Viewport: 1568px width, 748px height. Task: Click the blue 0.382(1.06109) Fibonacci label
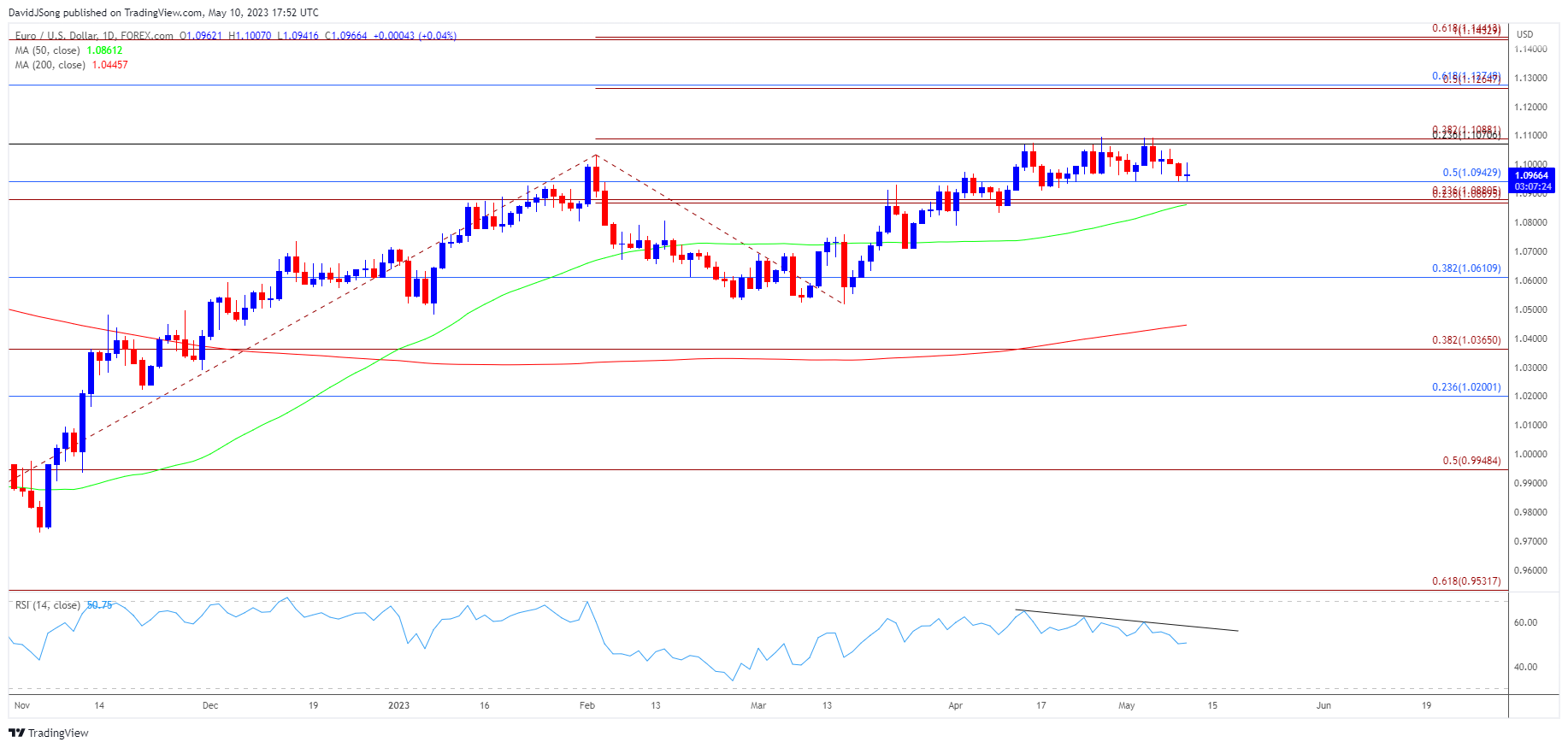(x=1465, y=268)
